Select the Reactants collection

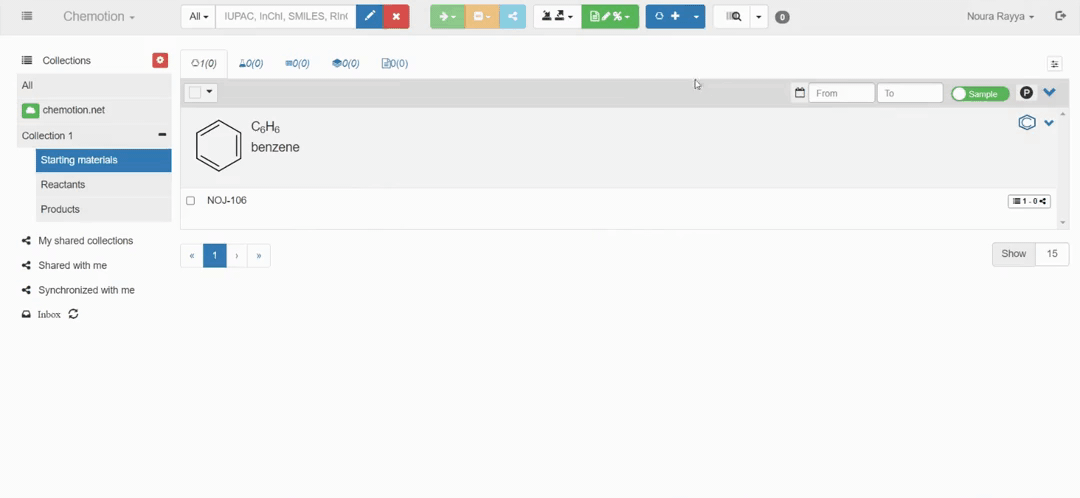pos(63,185)
